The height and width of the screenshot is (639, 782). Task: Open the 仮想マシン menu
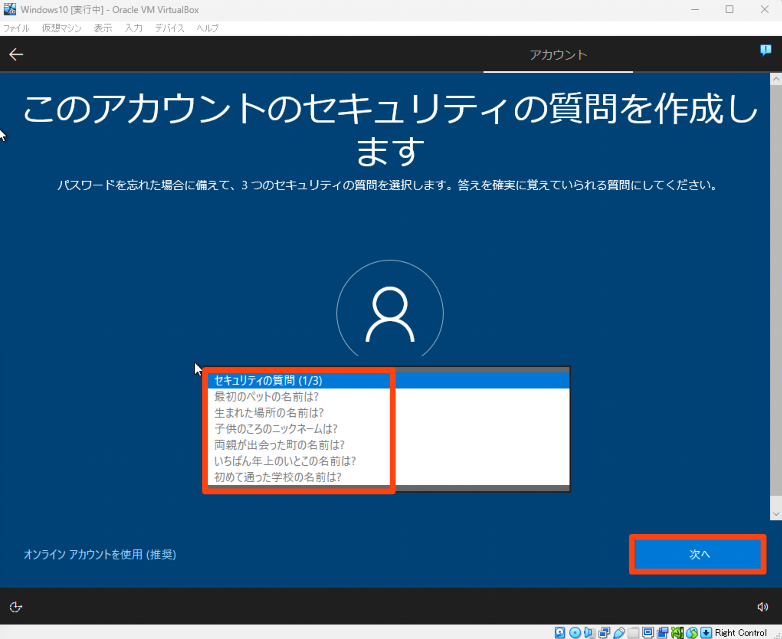pyautogui.click(x=61, y=28)
